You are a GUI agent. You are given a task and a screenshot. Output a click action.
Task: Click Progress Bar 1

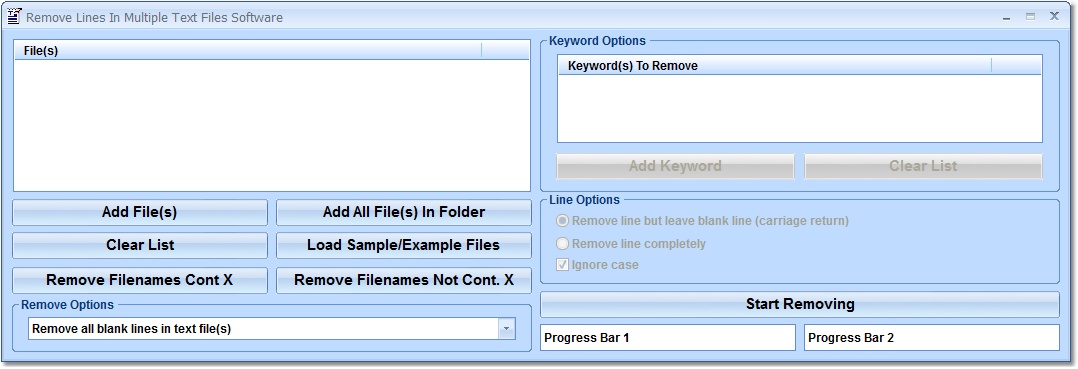pos(668,337)
